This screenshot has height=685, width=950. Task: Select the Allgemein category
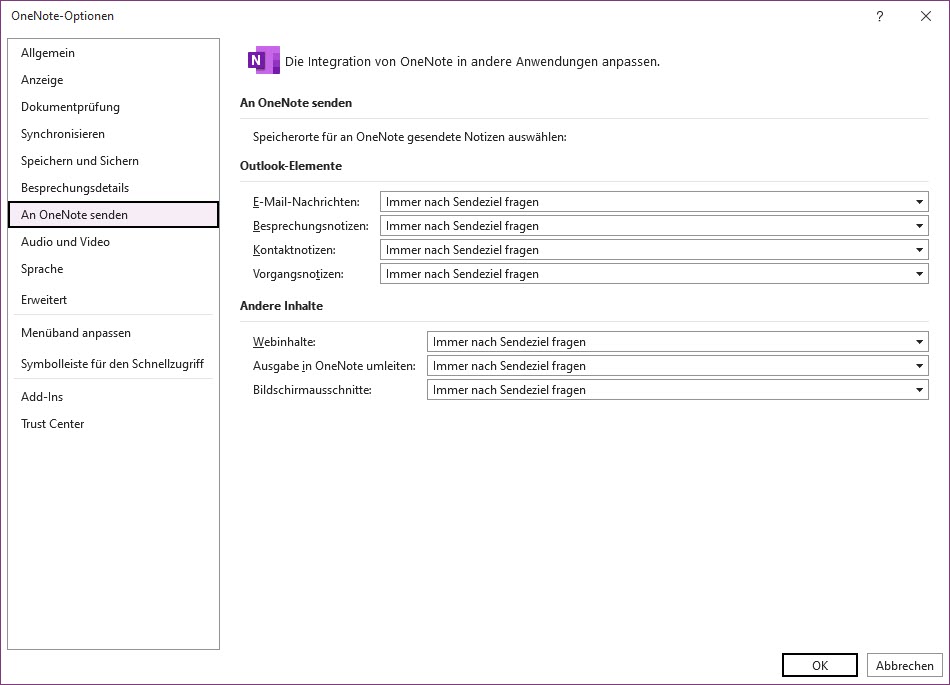(x=48, y=53)
